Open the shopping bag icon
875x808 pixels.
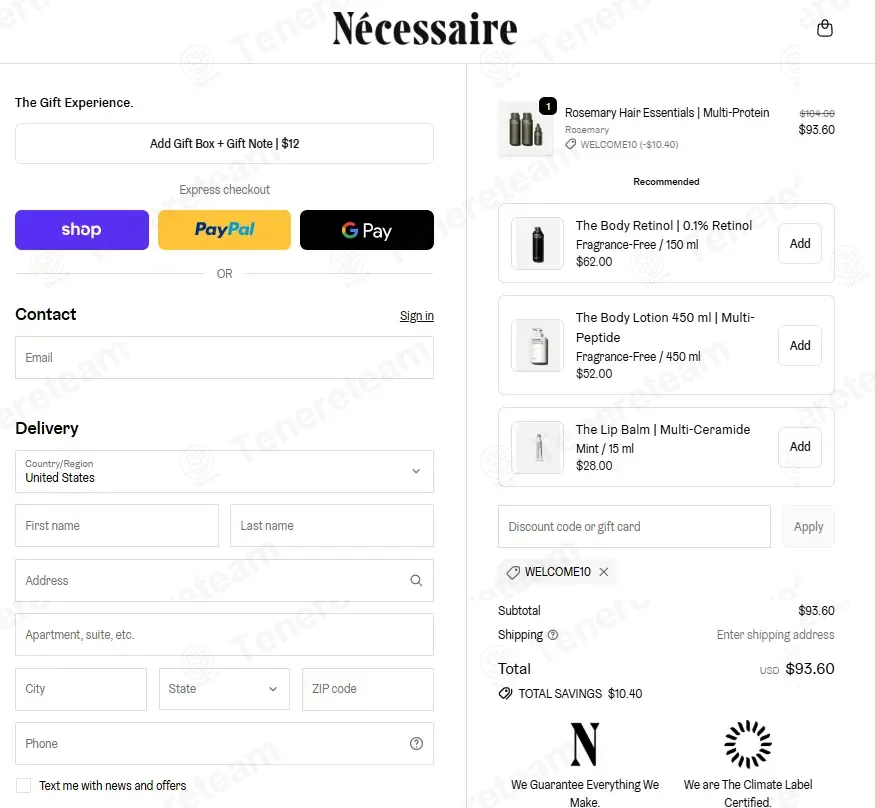[x=824, y=28]
